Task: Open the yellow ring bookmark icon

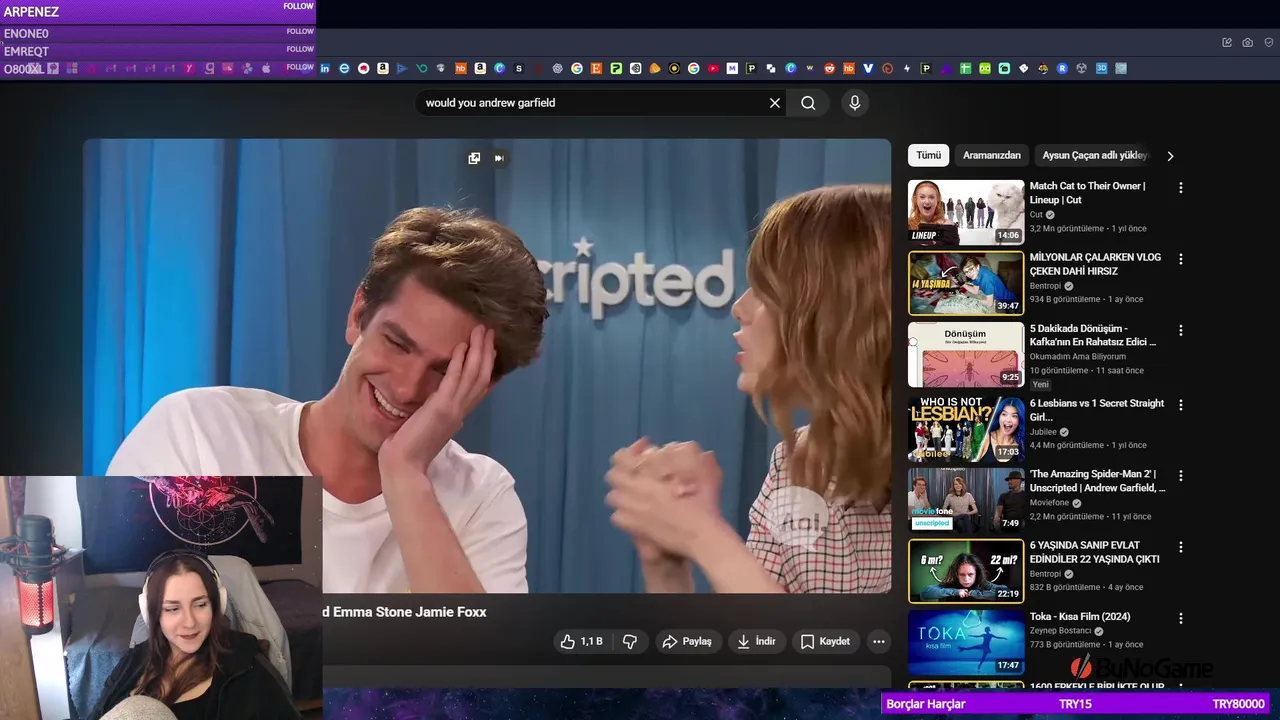Action: coord(674,68)
